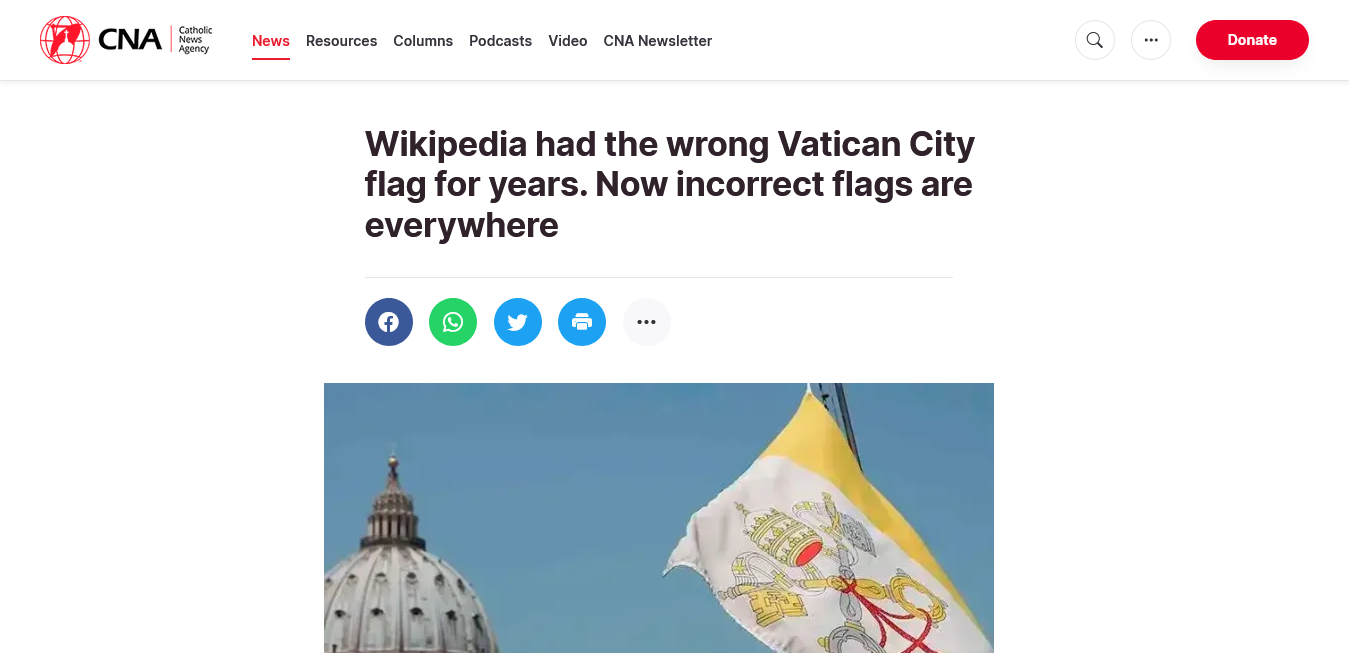Click the CNA lettering in header
1349x653 pixels.
click(130, 40)
